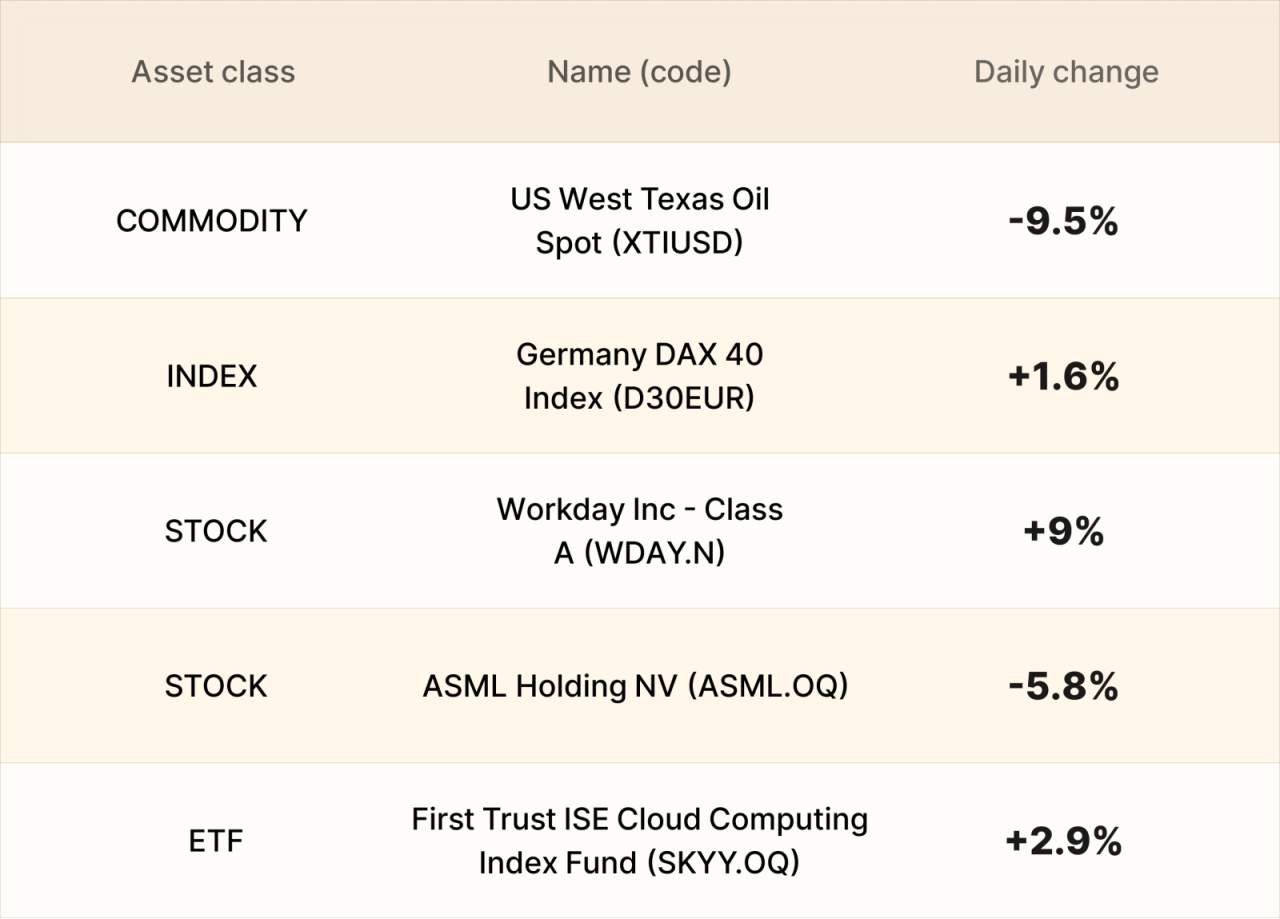This screenshot has height=919, width=1280.
Task: Click the Daily change column header
Action: pos(1066,72)
